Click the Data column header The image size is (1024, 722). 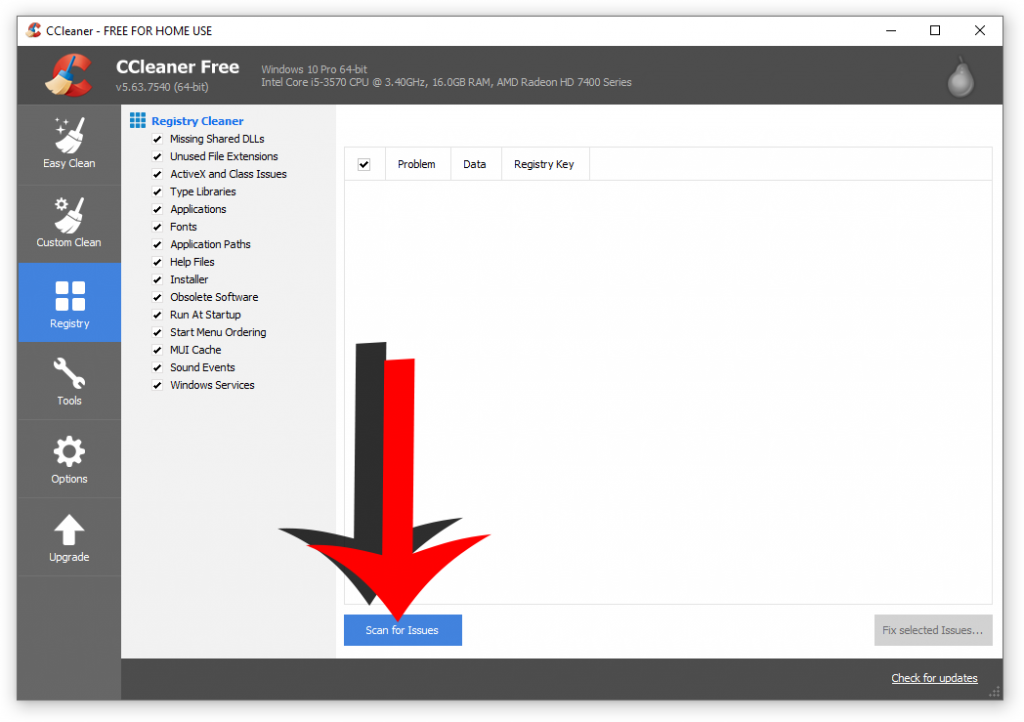[x=474, y=164]
